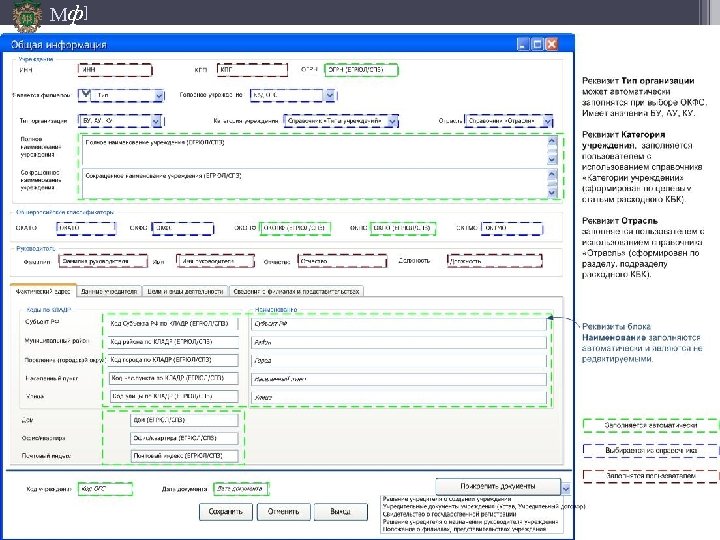Click the Отменить button
The height and width of the screenshot is (540, 720).
pos(283,512)
